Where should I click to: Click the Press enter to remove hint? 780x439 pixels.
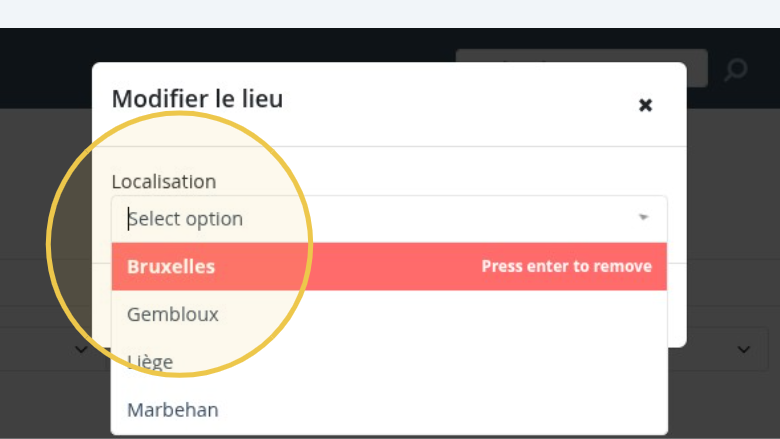click(x=566, y=267)
